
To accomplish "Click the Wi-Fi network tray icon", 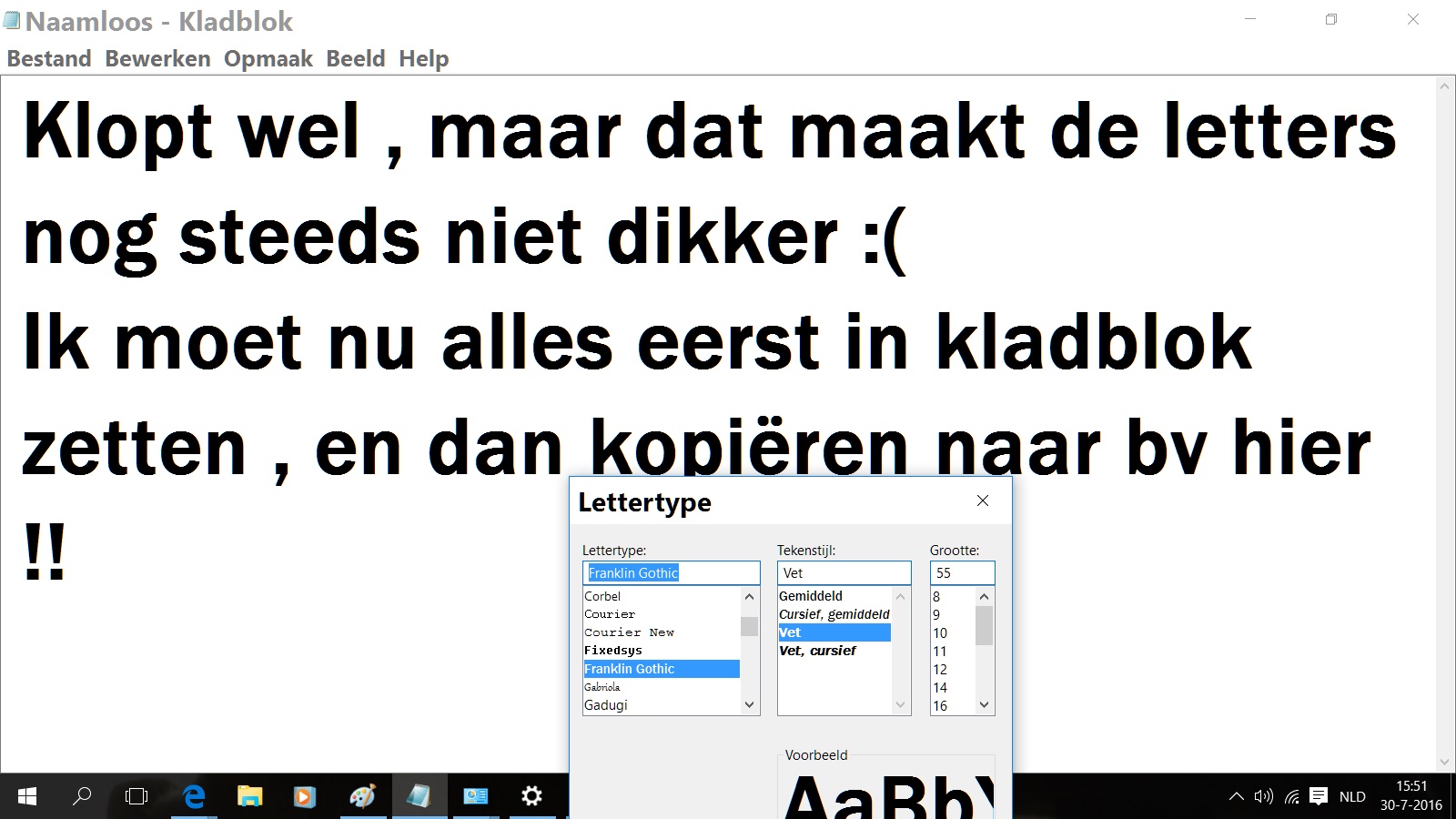I will tap(1291, 797).
